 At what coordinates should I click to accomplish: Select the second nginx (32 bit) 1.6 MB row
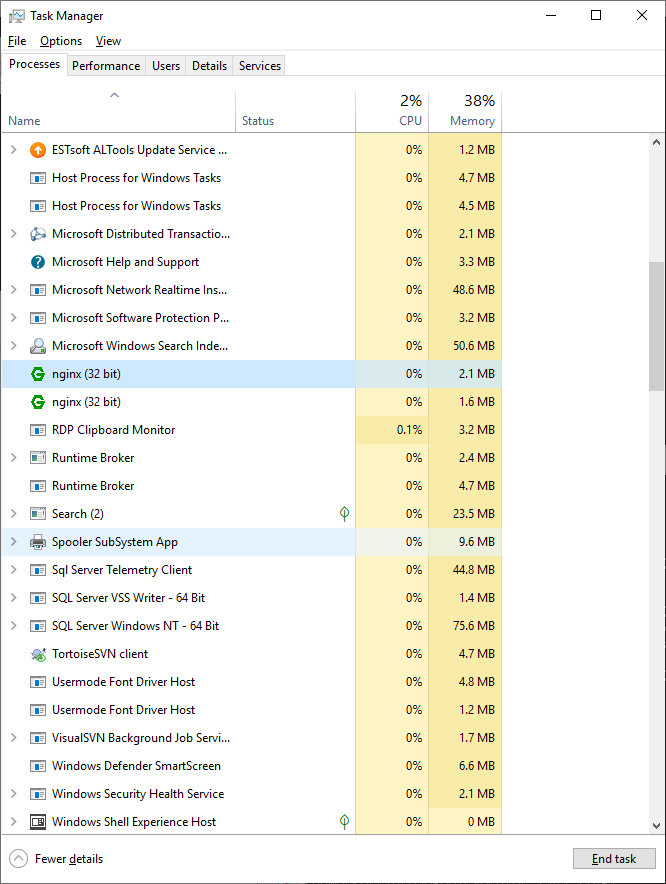252,402
